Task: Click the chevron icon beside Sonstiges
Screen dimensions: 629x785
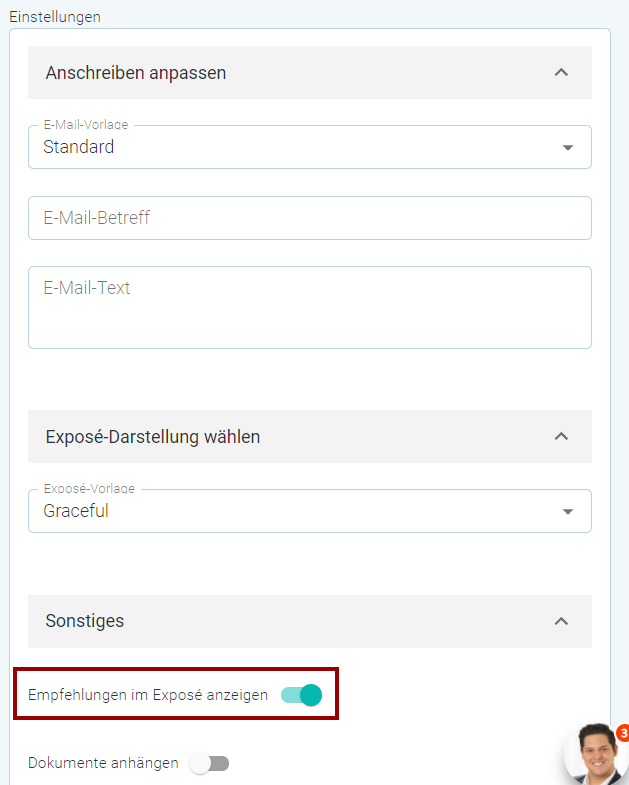Action: click(x=561, y=621)
